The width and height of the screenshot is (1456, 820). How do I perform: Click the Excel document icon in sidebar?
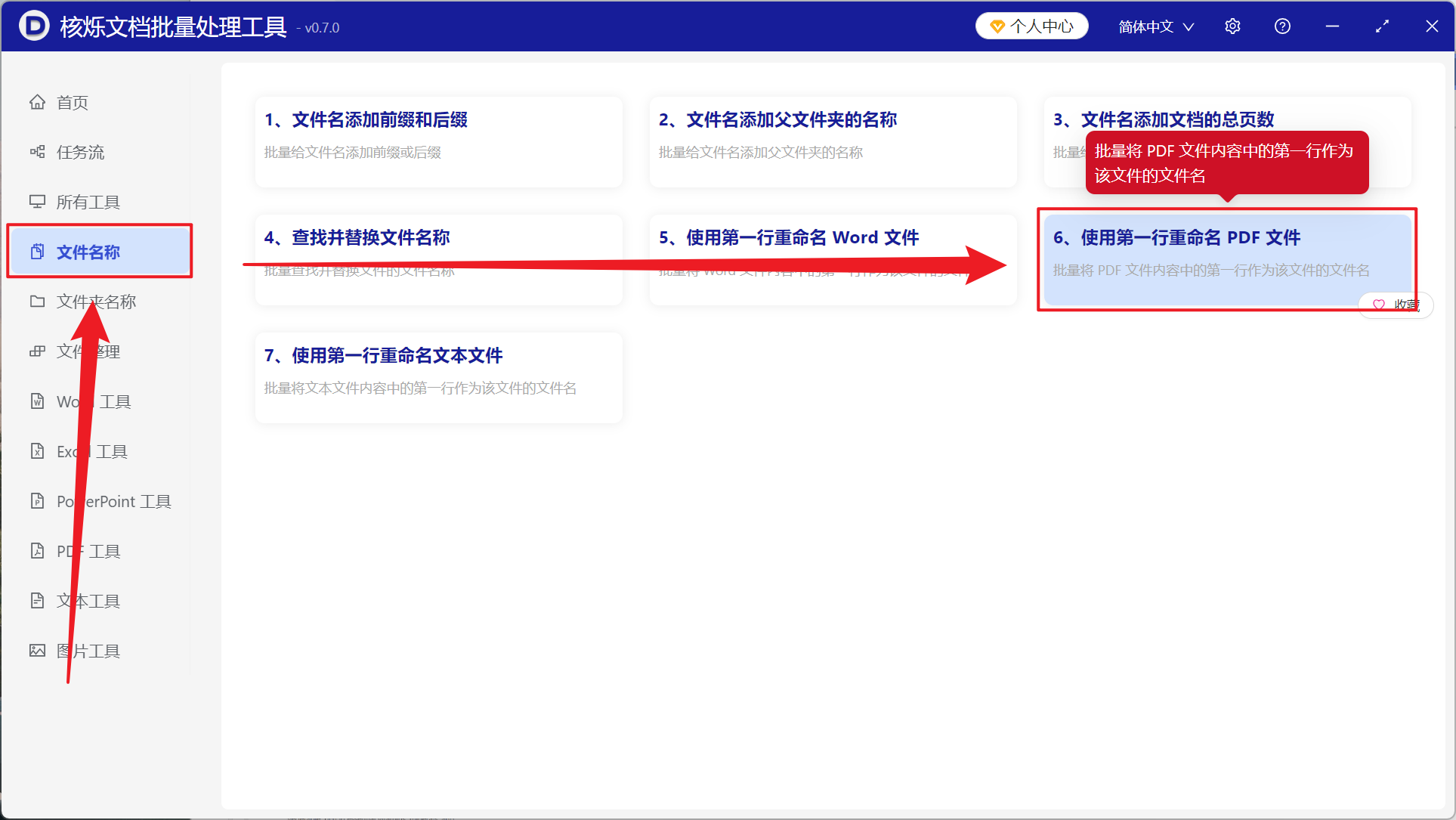[x=37, y=451]
